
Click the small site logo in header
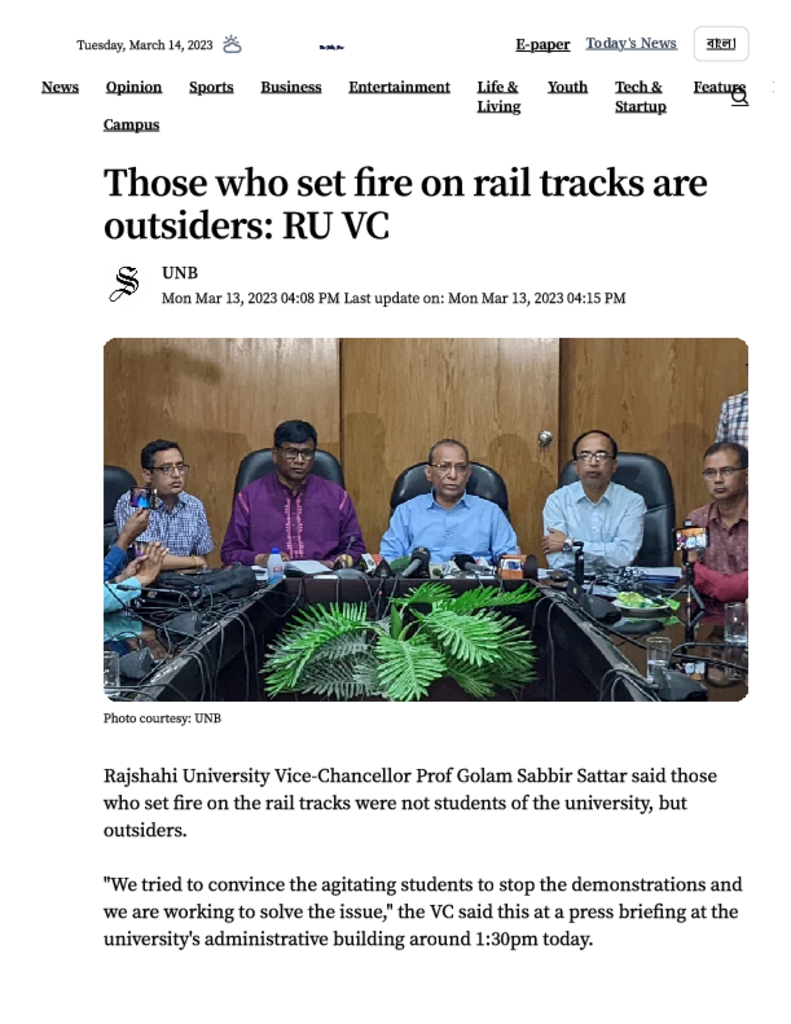332,47
